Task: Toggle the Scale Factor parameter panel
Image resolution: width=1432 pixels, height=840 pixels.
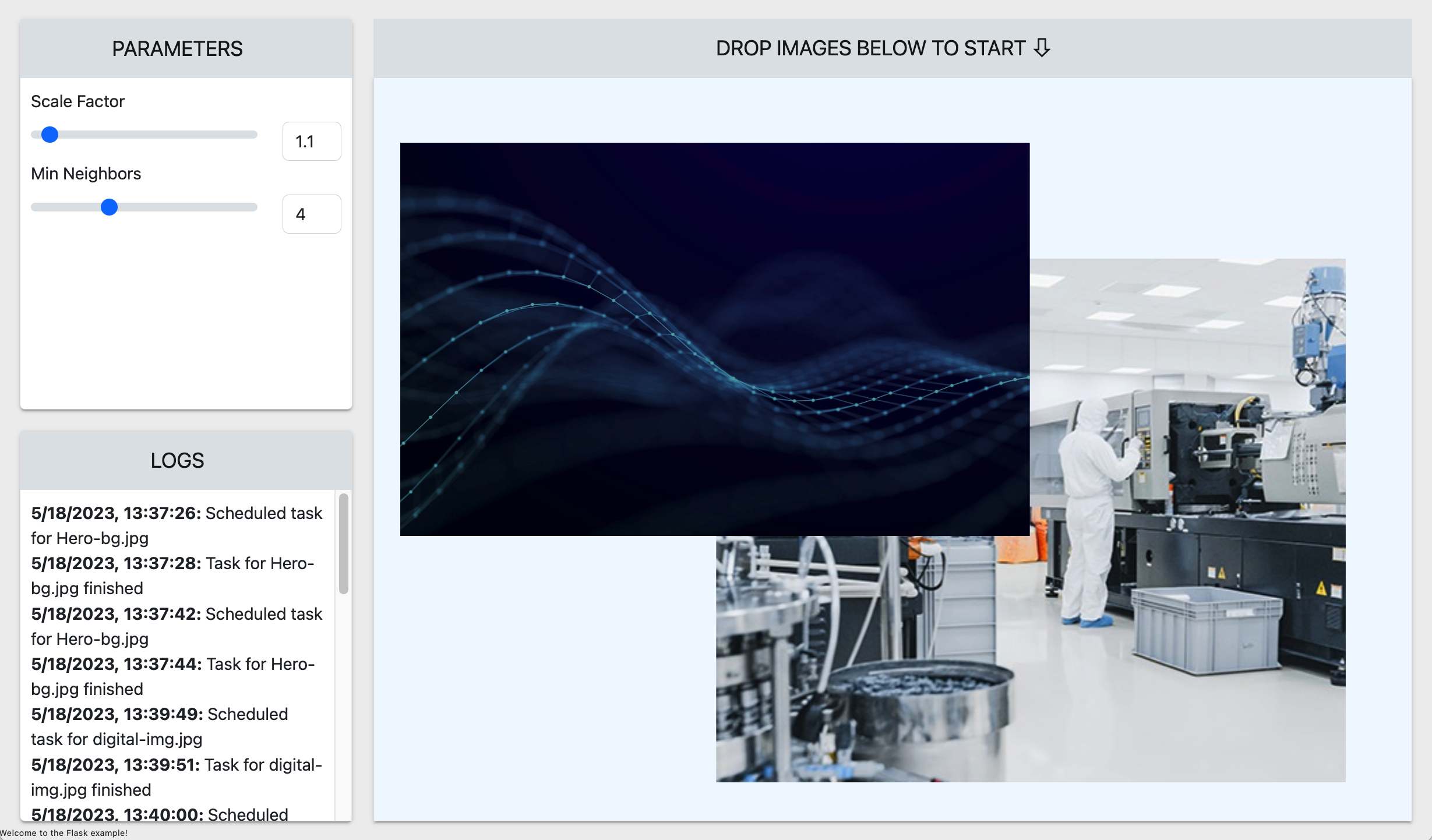Action: [78, 101]
